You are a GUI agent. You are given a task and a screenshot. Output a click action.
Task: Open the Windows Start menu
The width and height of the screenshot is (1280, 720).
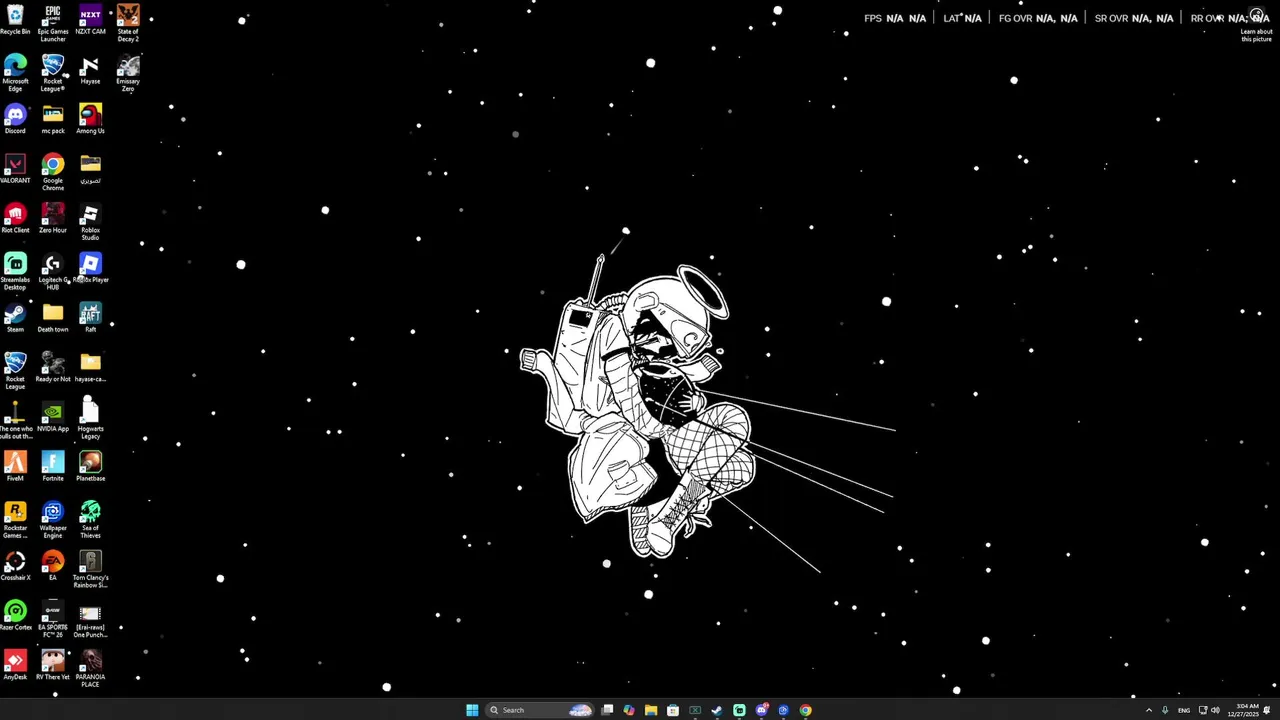(472, 710)
